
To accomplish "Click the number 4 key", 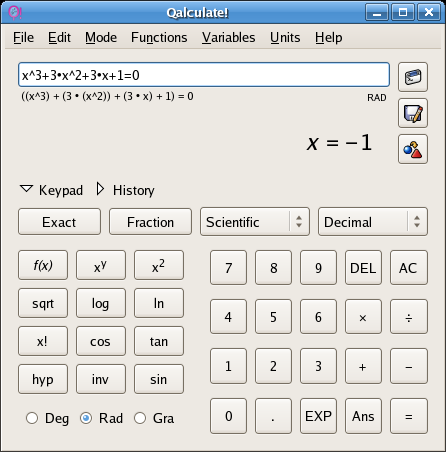I will click(x=228, y=317).
